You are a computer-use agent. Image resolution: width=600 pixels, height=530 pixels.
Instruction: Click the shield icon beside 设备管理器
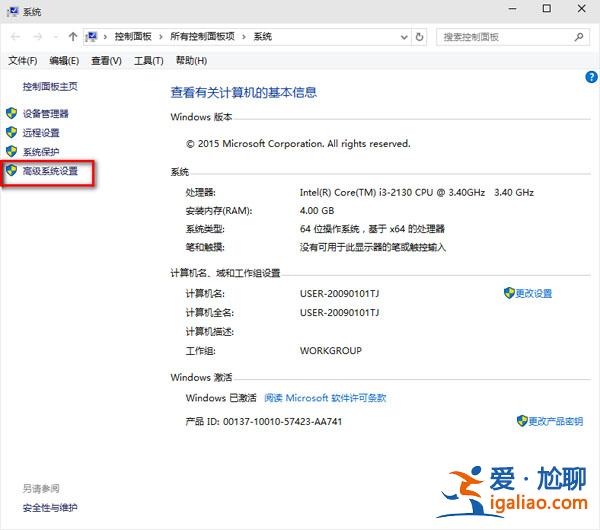[x=11, y=113]
